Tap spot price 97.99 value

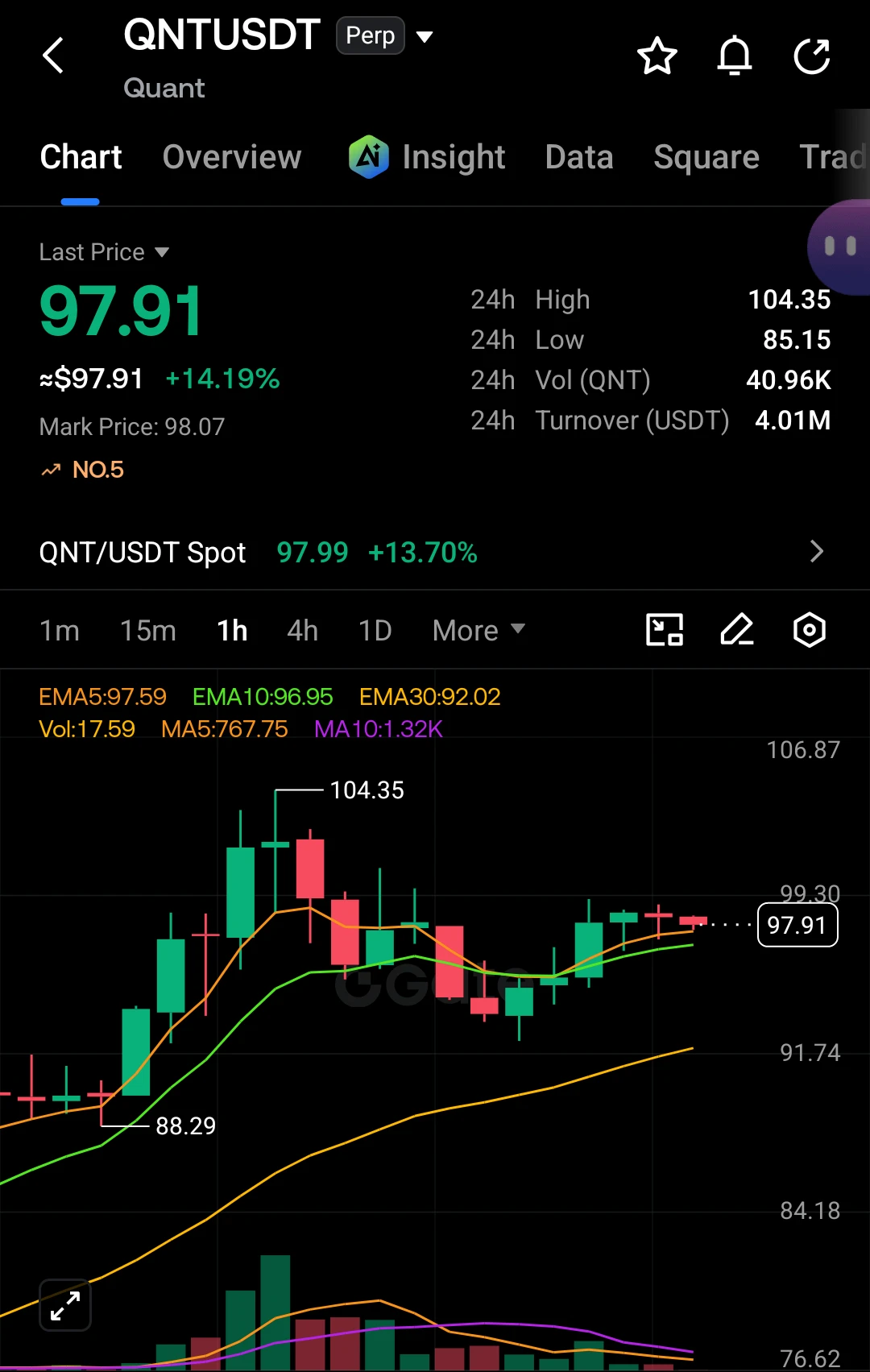click(x=313, y=553)
